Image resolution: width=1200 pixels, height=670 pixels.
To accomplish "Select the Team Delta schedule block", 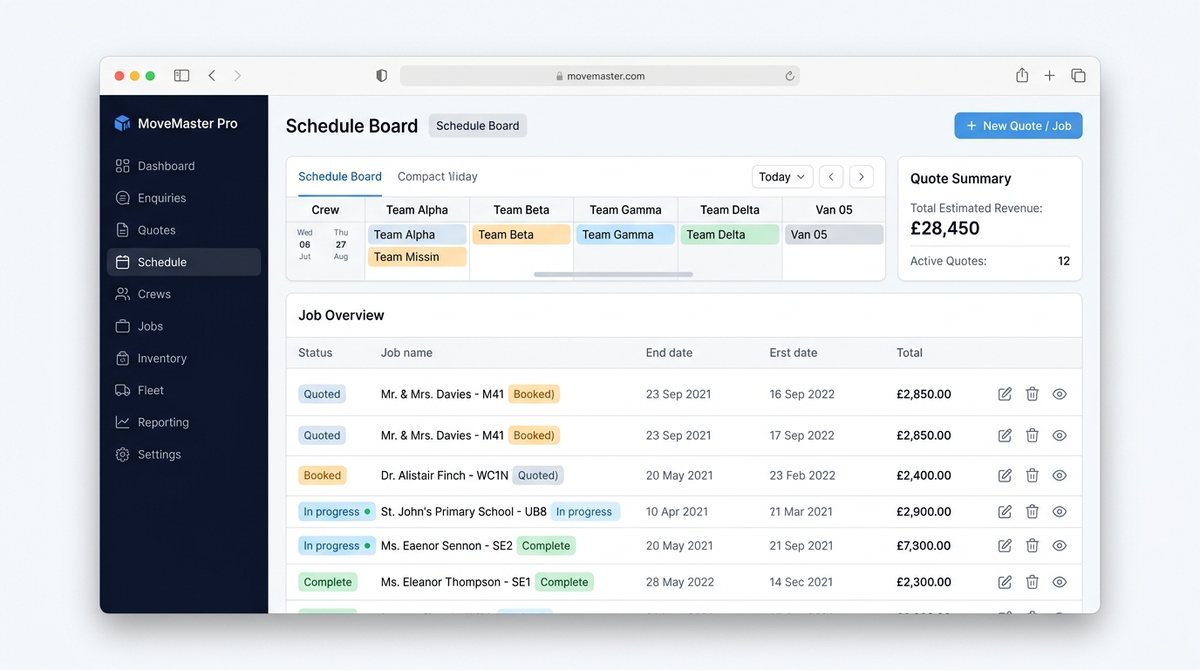I will click(730, 235).
